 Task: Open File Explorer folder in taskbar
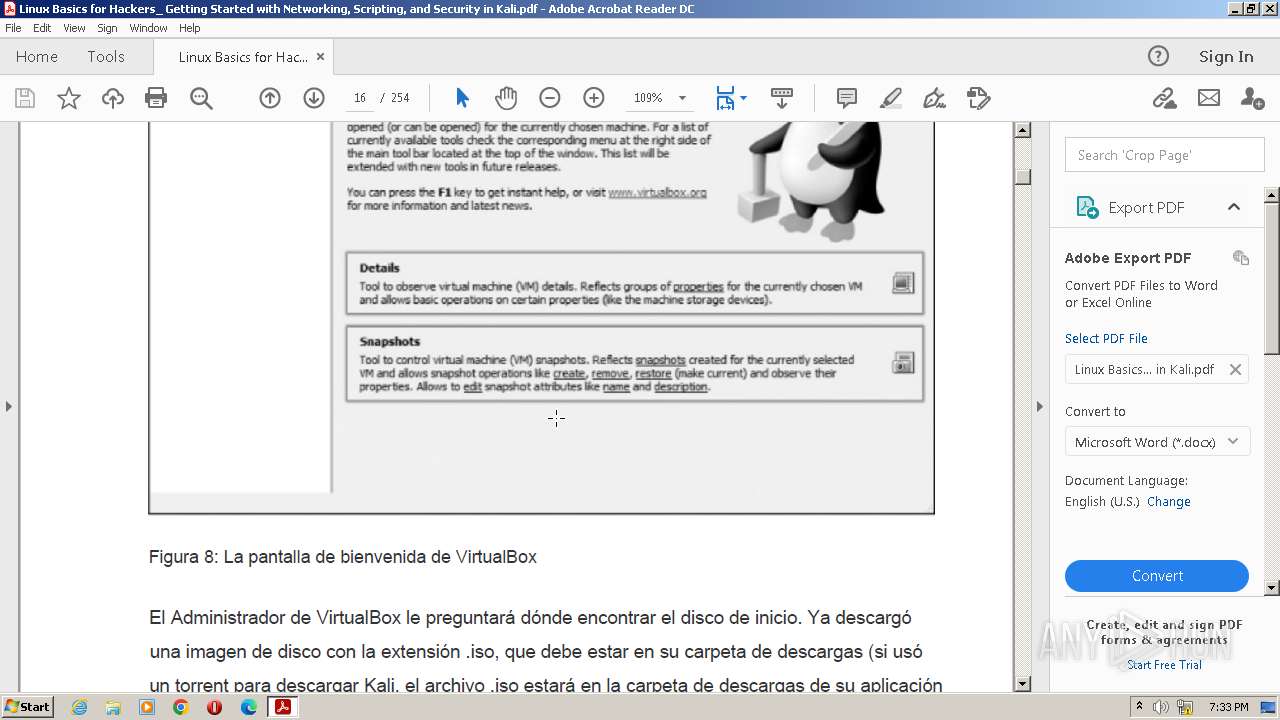(x=113, y=707)
